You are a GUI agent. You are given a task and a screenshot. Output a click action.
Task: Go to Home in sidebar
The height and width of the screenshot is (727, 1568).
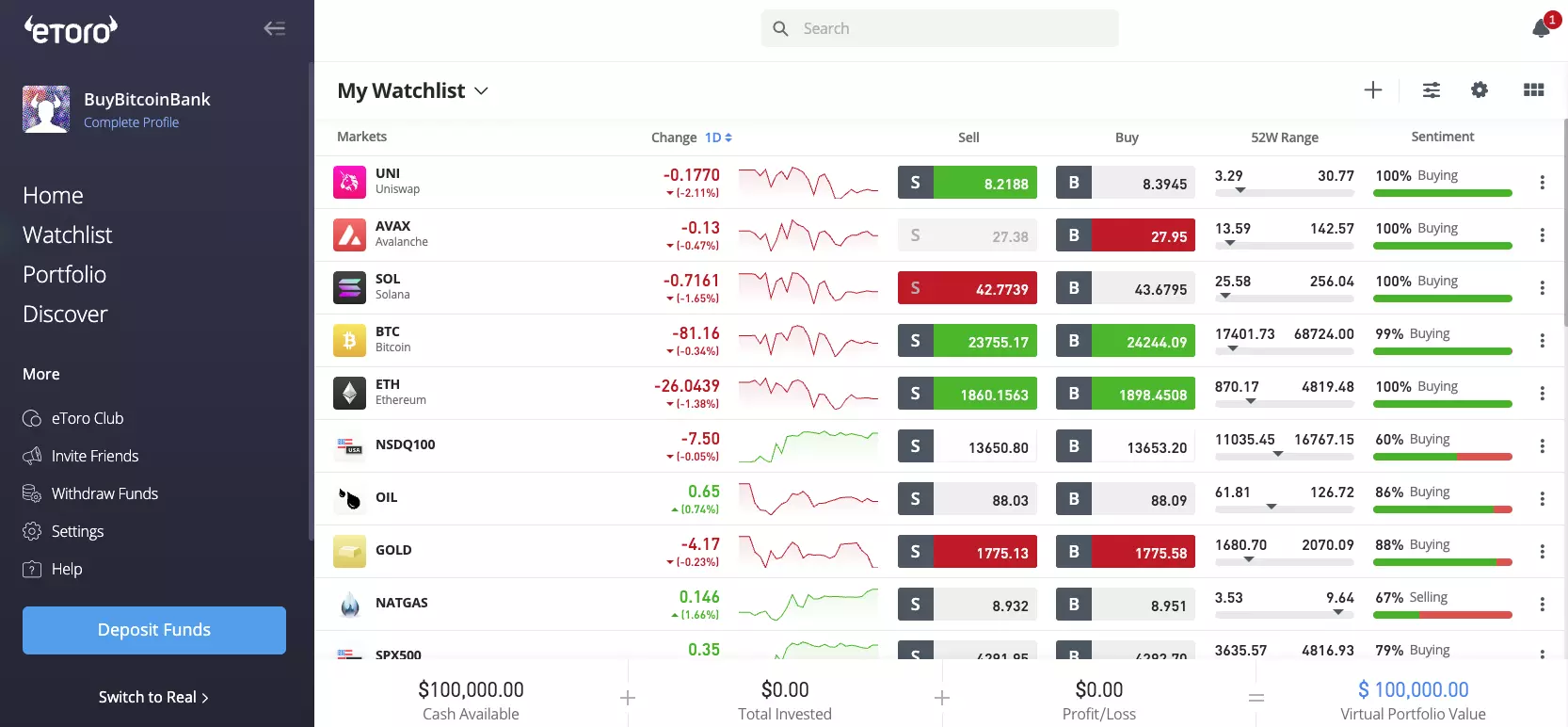pyautogui.click(x=53, y=195)
